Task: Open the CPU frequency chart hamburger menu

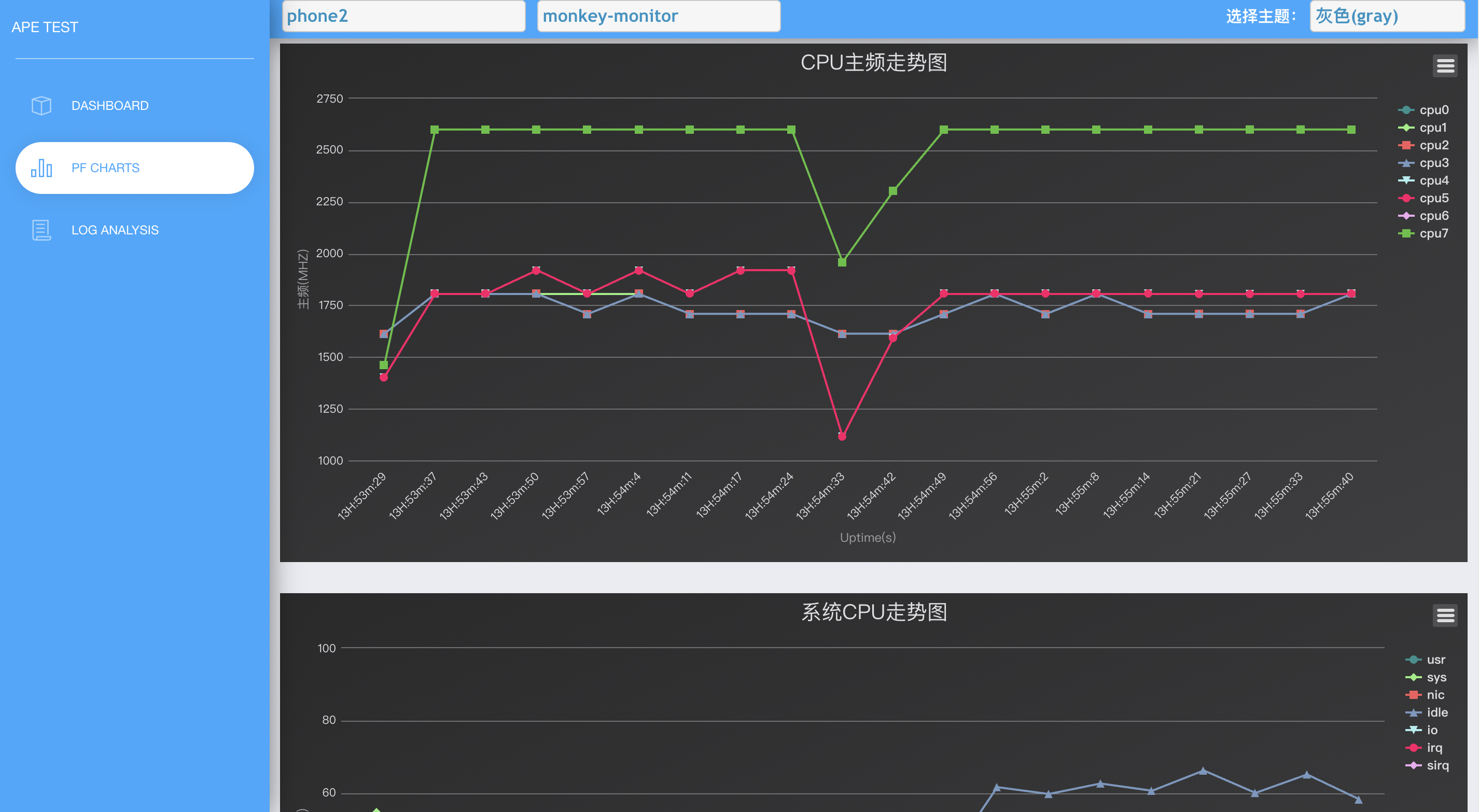Action: [1445, 66]
